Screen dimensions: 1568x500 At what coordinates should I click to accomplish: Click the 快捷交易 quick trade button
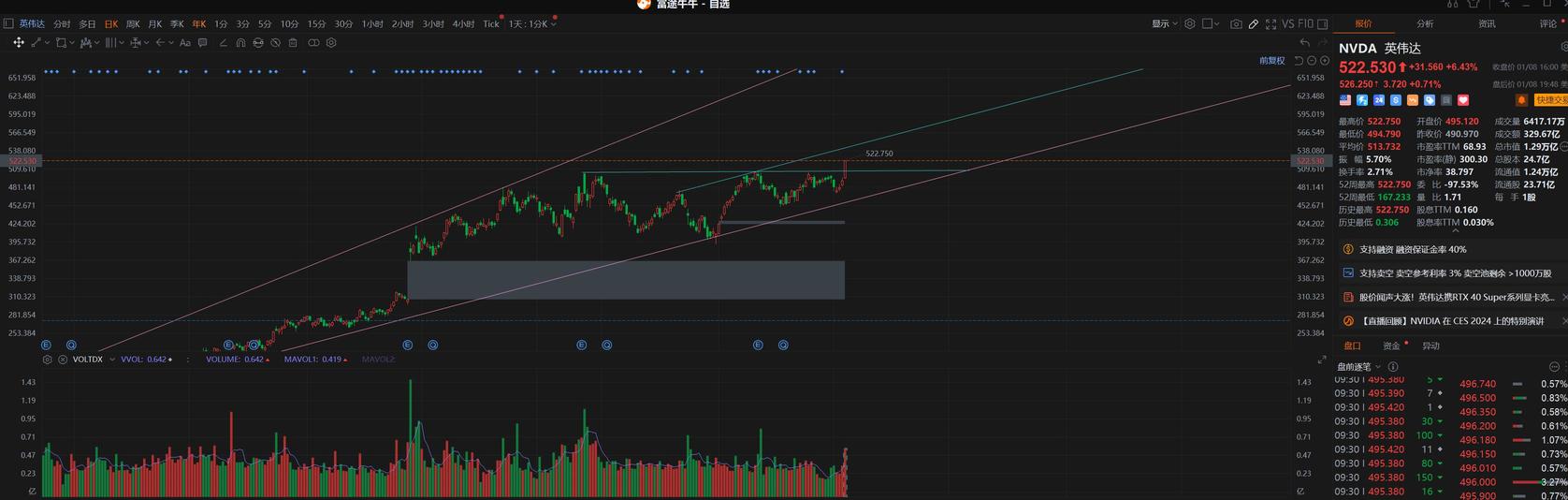pyautogui.click(x=1551, y=100)
